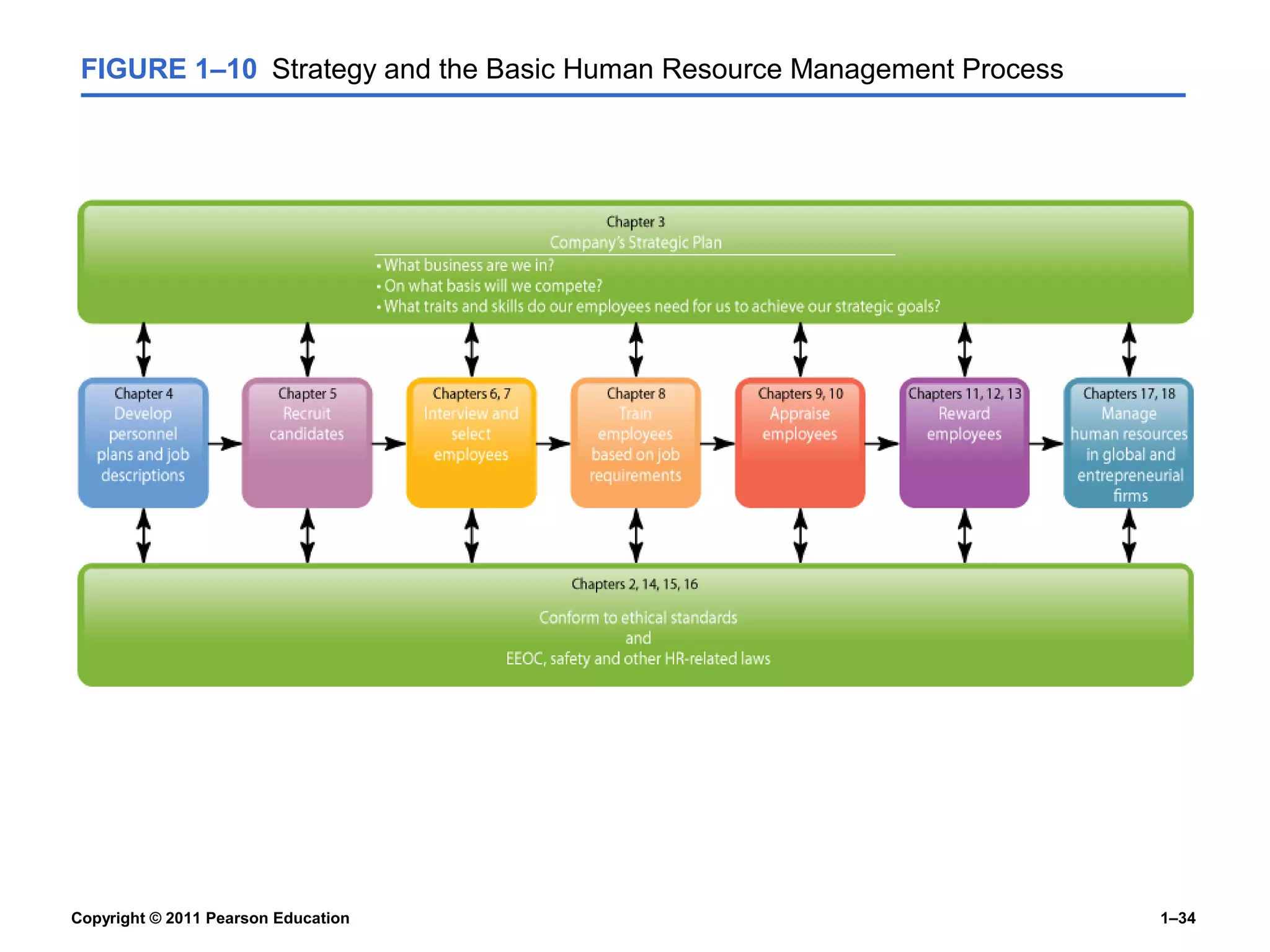Viewport: 1270px width, 952px height.
Task: Select the Chapter 5 Recruit candidates box
Action: (307, 443)
